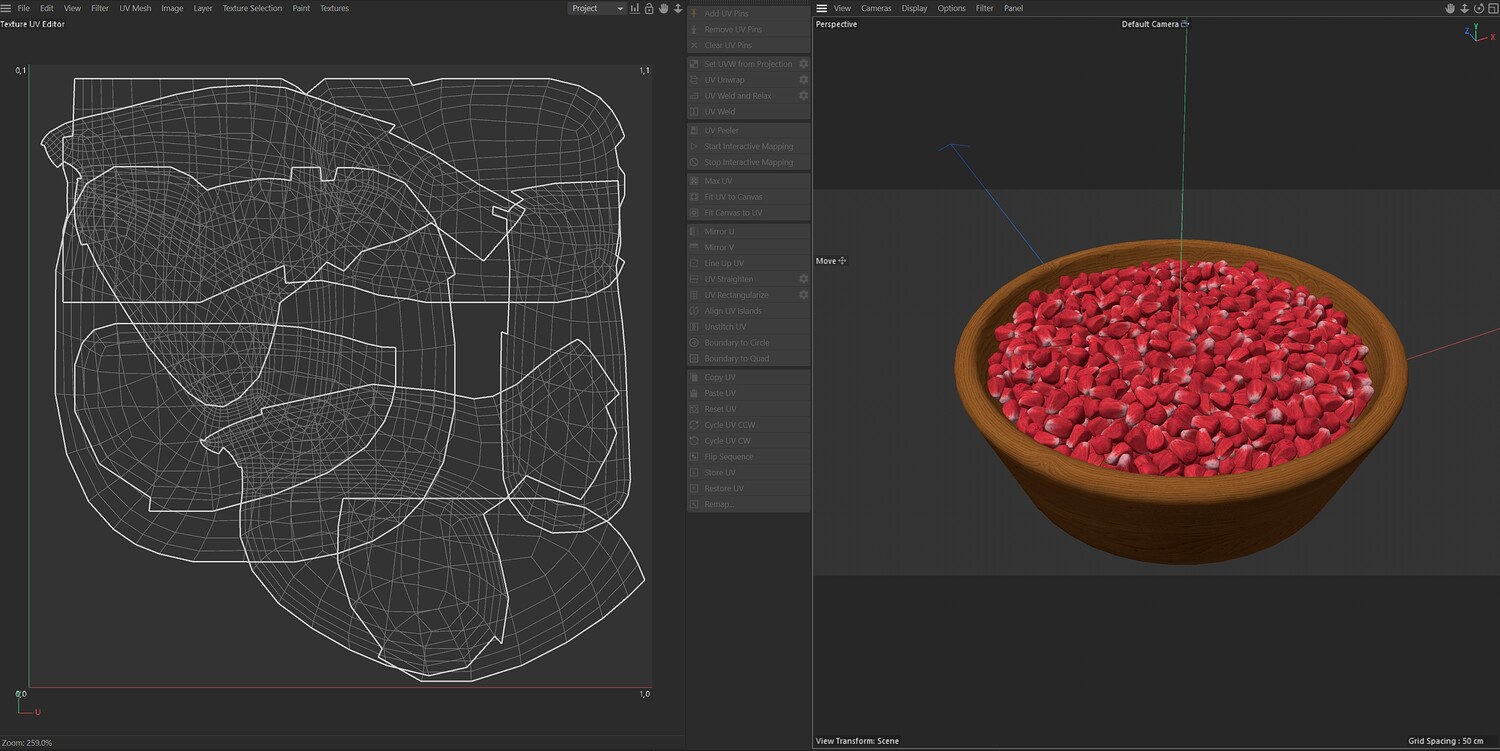Click the Remap... button
Screen dimensions: 1500x751
coord(748,504)
